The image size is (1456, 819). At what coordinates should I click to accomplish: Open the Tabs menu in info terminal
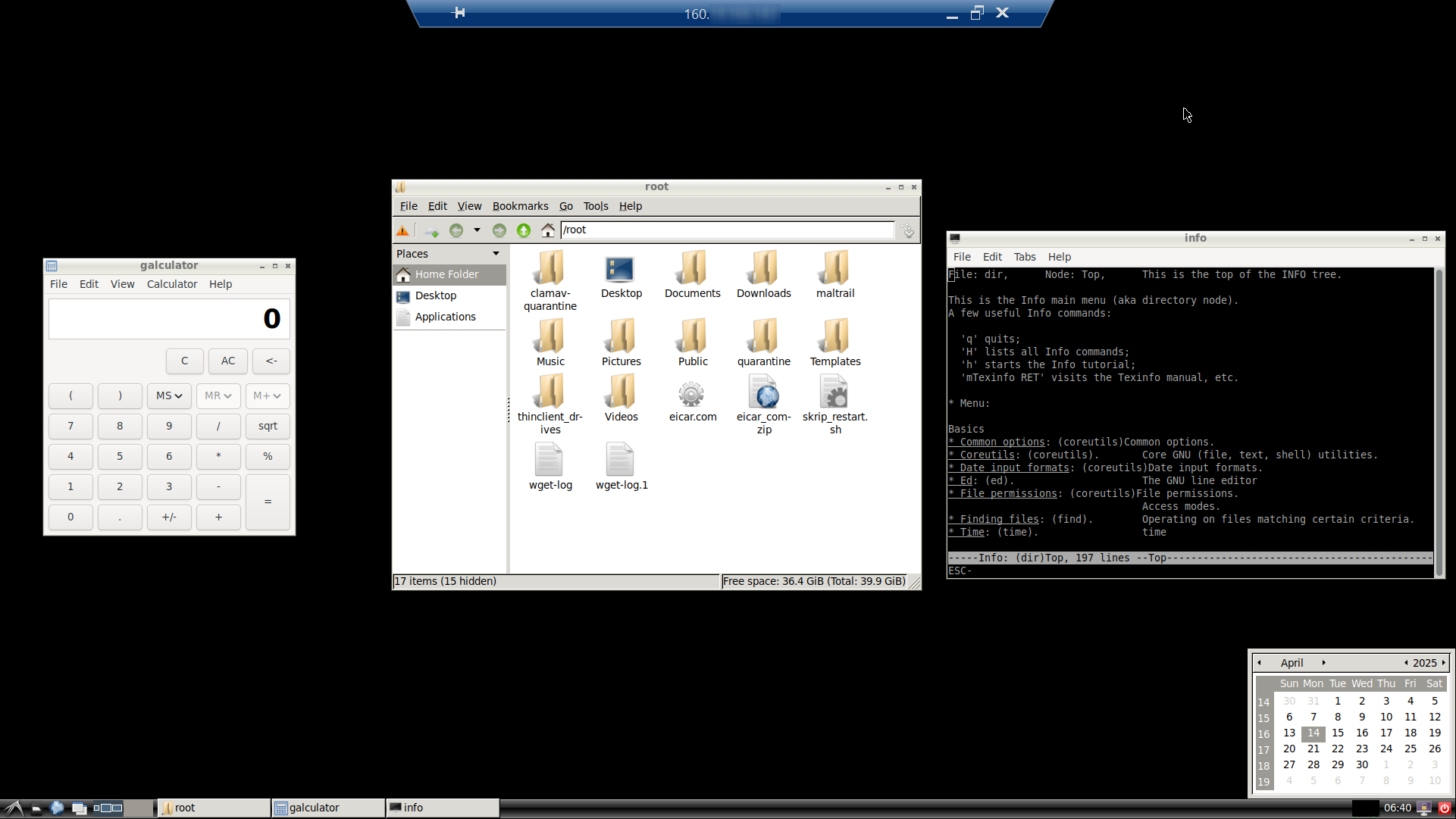(x=1025, y=257)
